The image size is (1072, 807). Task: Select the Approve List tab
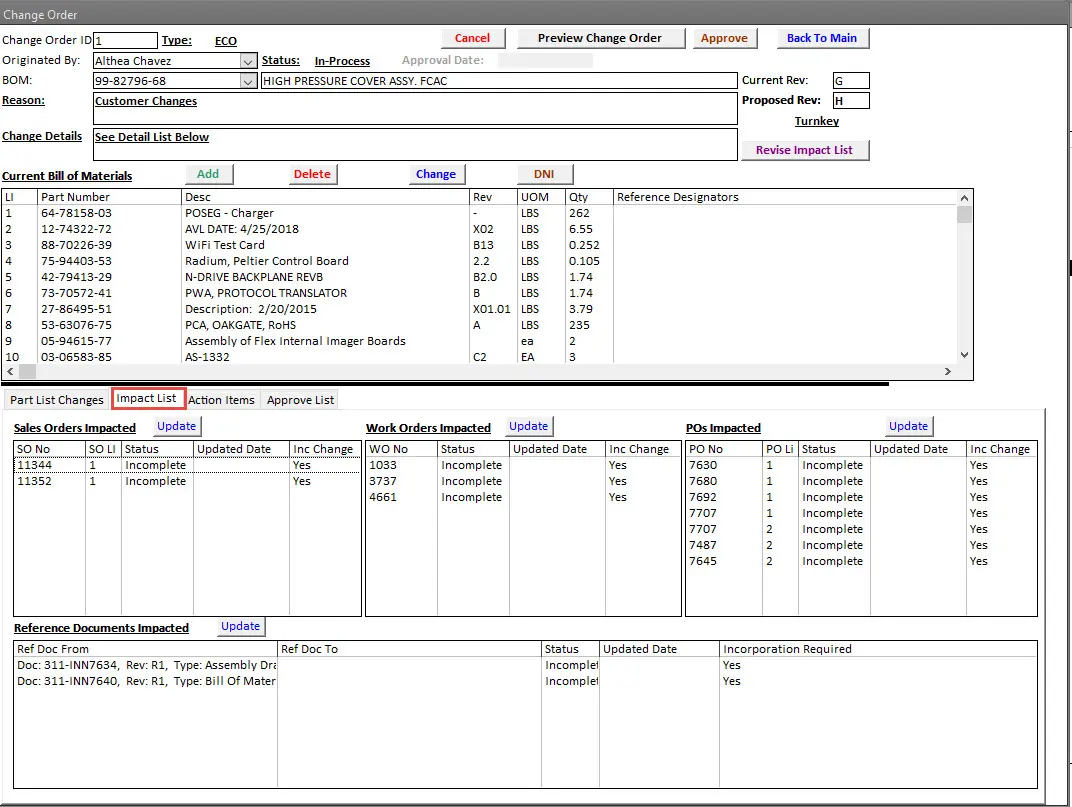point(300,400)
